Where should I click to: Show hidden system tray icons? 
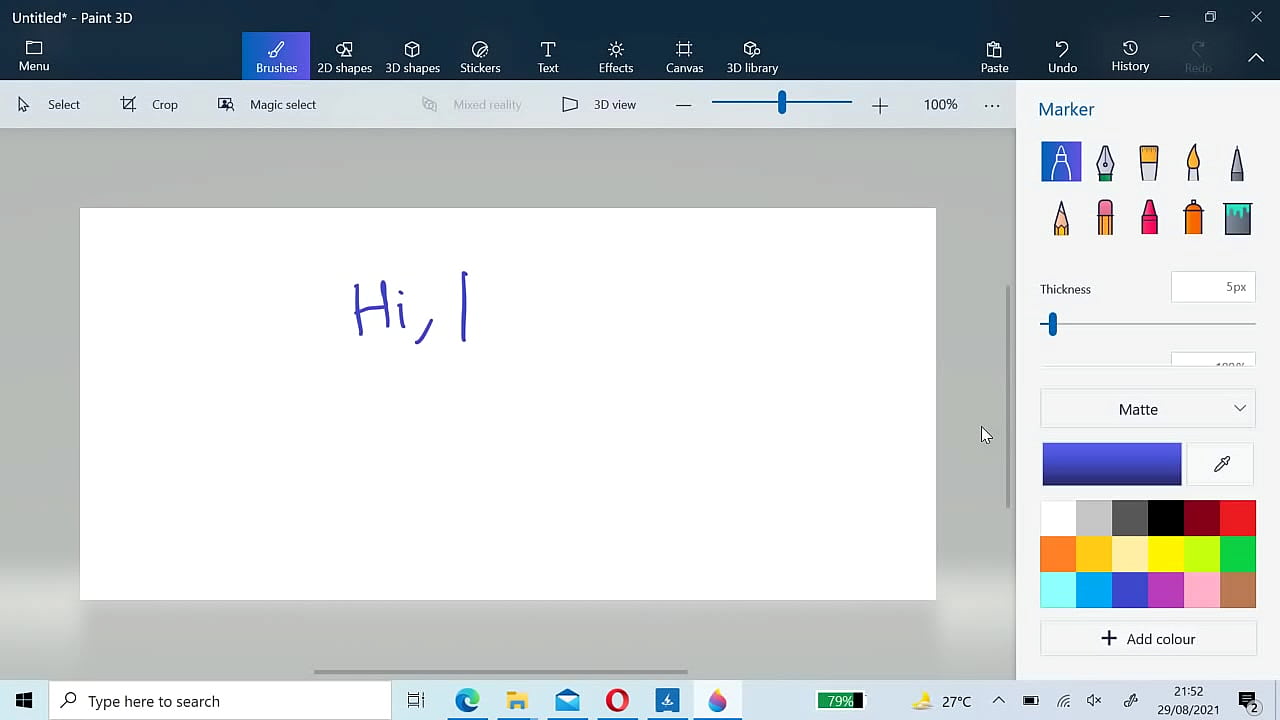tap(998, 701)
